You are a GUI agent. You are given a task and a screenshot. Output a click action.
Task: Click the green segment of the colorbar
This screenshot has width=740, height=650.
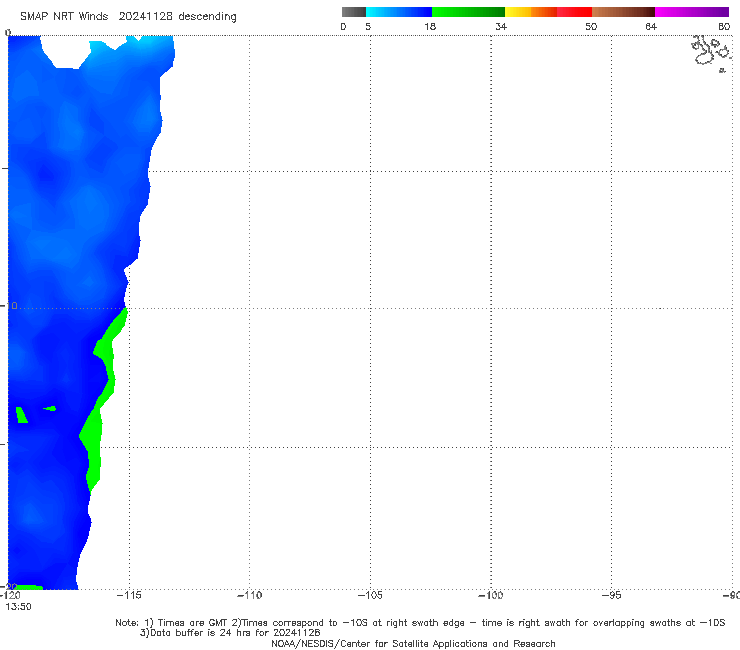[x=468, y=12]
